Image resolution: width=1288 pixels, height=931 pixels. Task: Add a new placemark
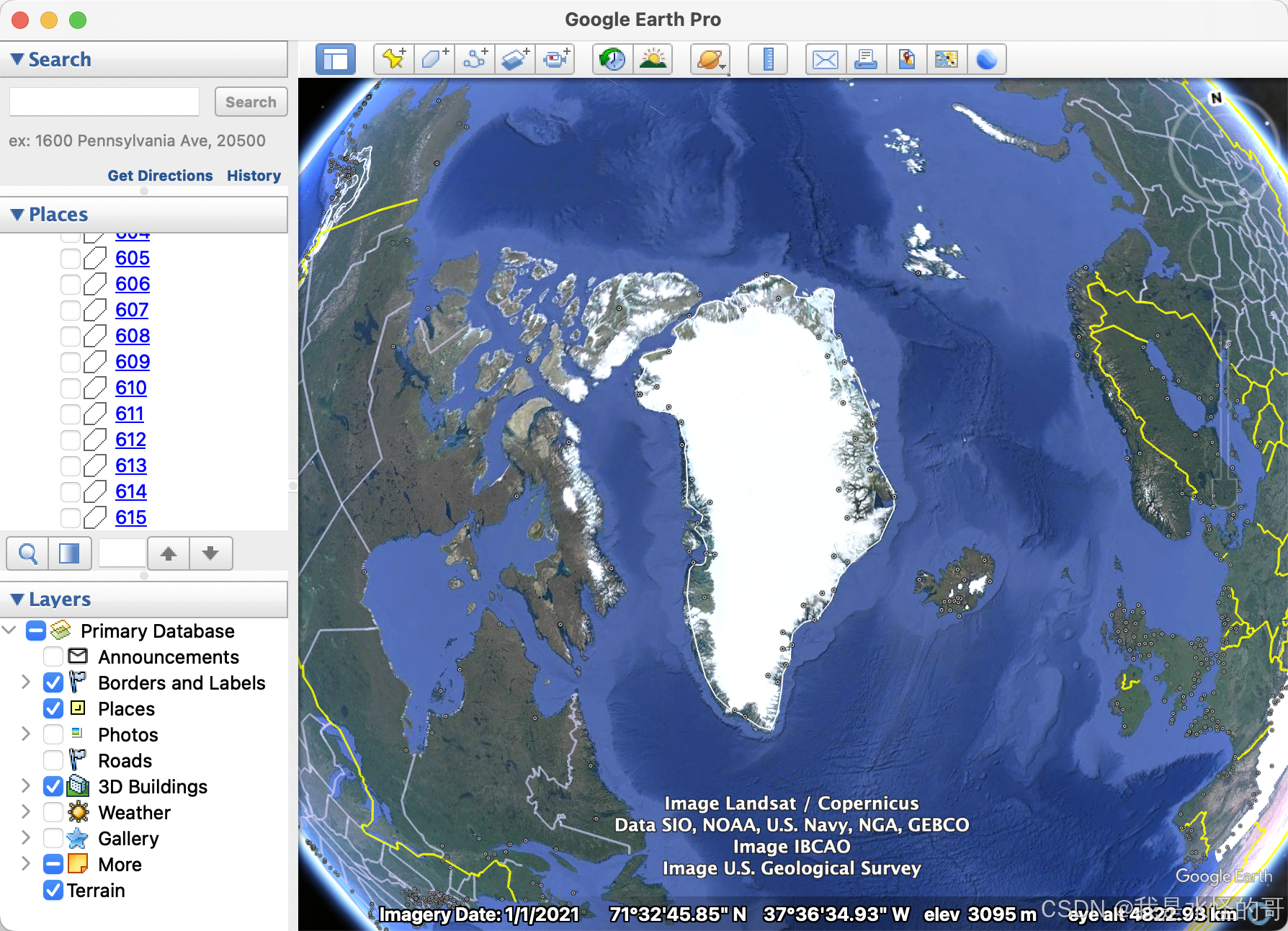tap(394, 59)
